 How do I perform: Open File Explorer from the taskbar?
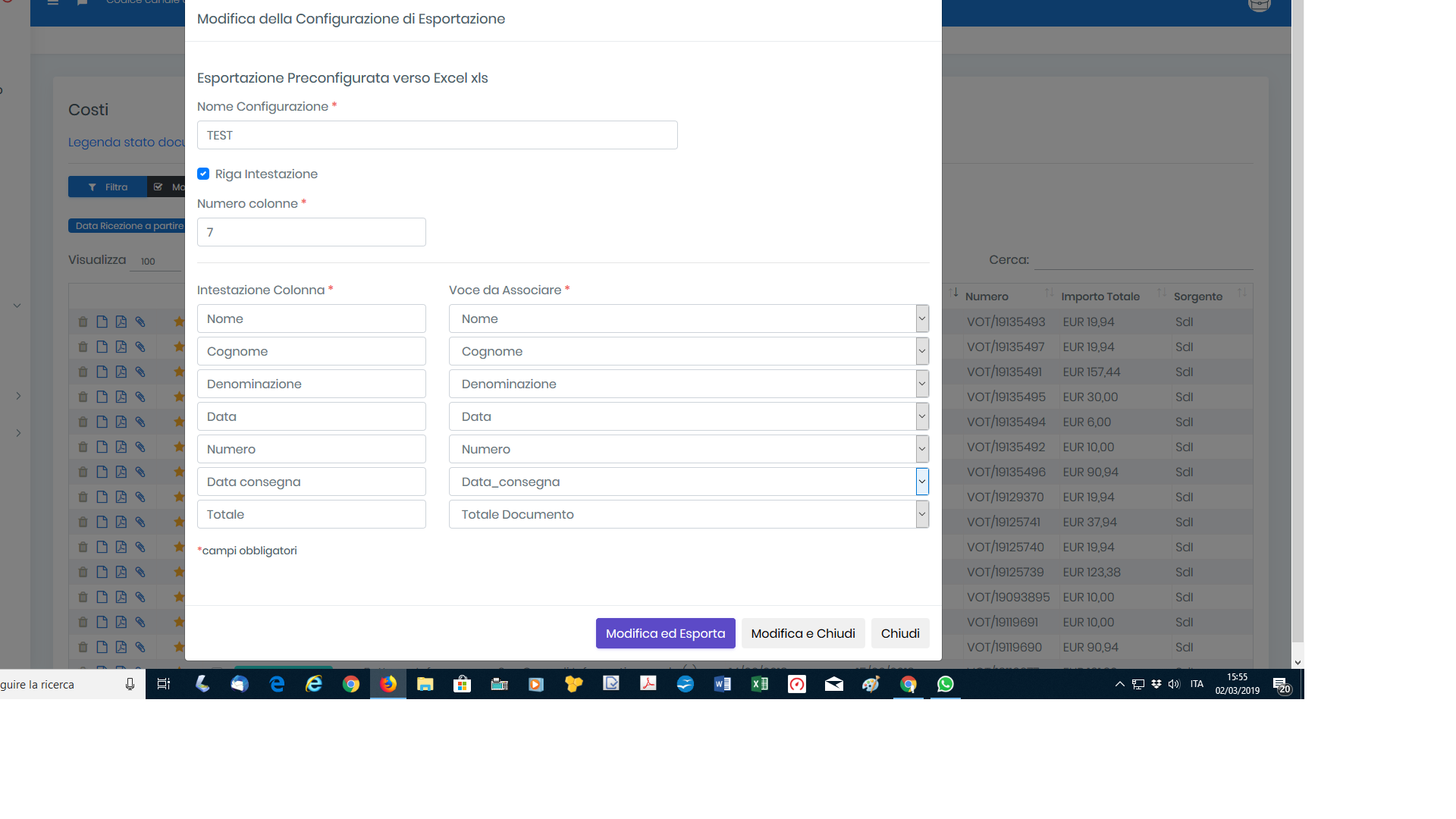(425, 684)
